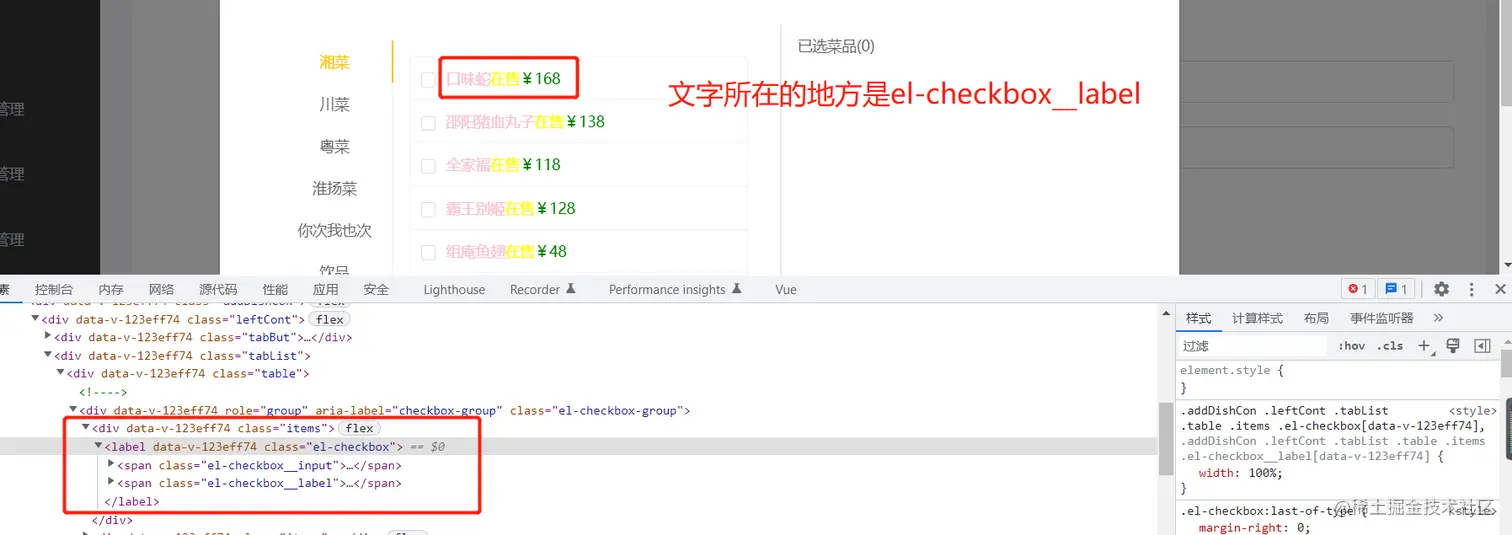The height and width of the screenshot is (535, 1512).
Task: Switch to 性能 performance tab
Action: pos(275,289)
